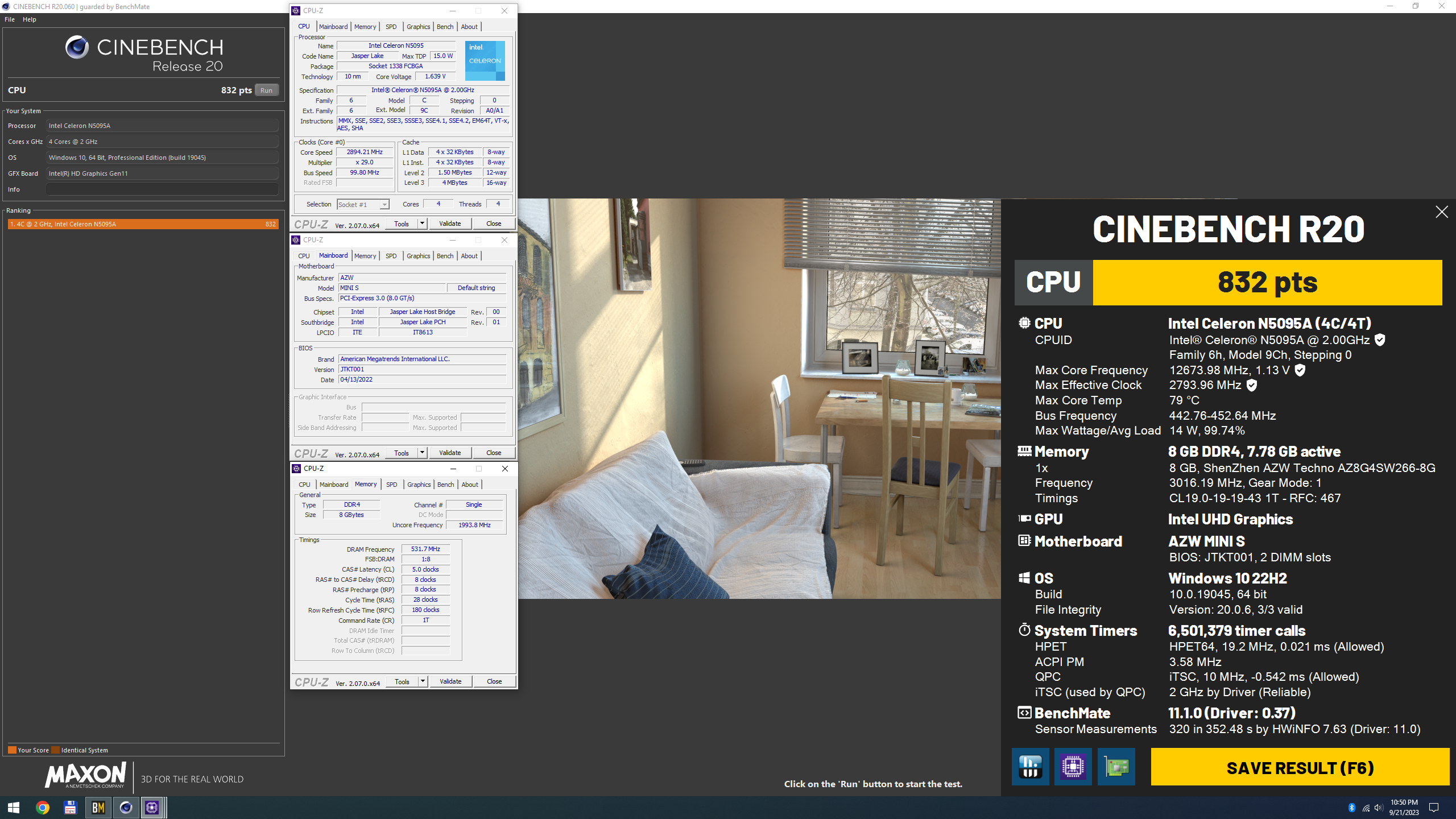Viewport: 1456px width, 819px height.
Task: Open Mainboard tab in bottom CPU-Z window
Action: [333, 485]
